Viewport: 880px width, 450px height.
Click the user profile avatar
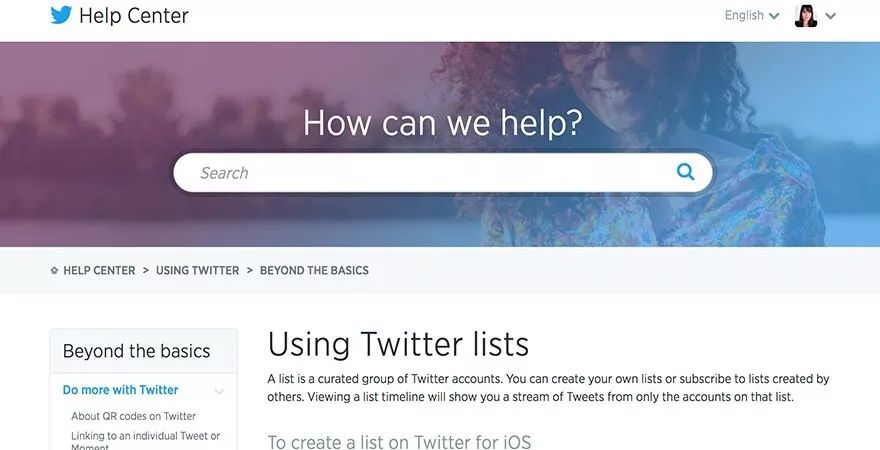(x=805, y=16)
